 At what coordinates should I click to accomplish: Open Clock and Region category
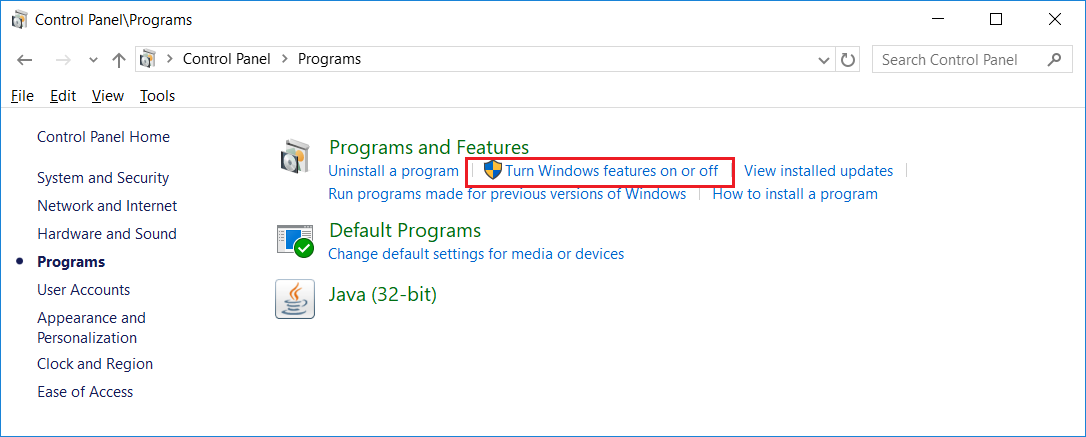pyautogui.click(x=95, y=364)
